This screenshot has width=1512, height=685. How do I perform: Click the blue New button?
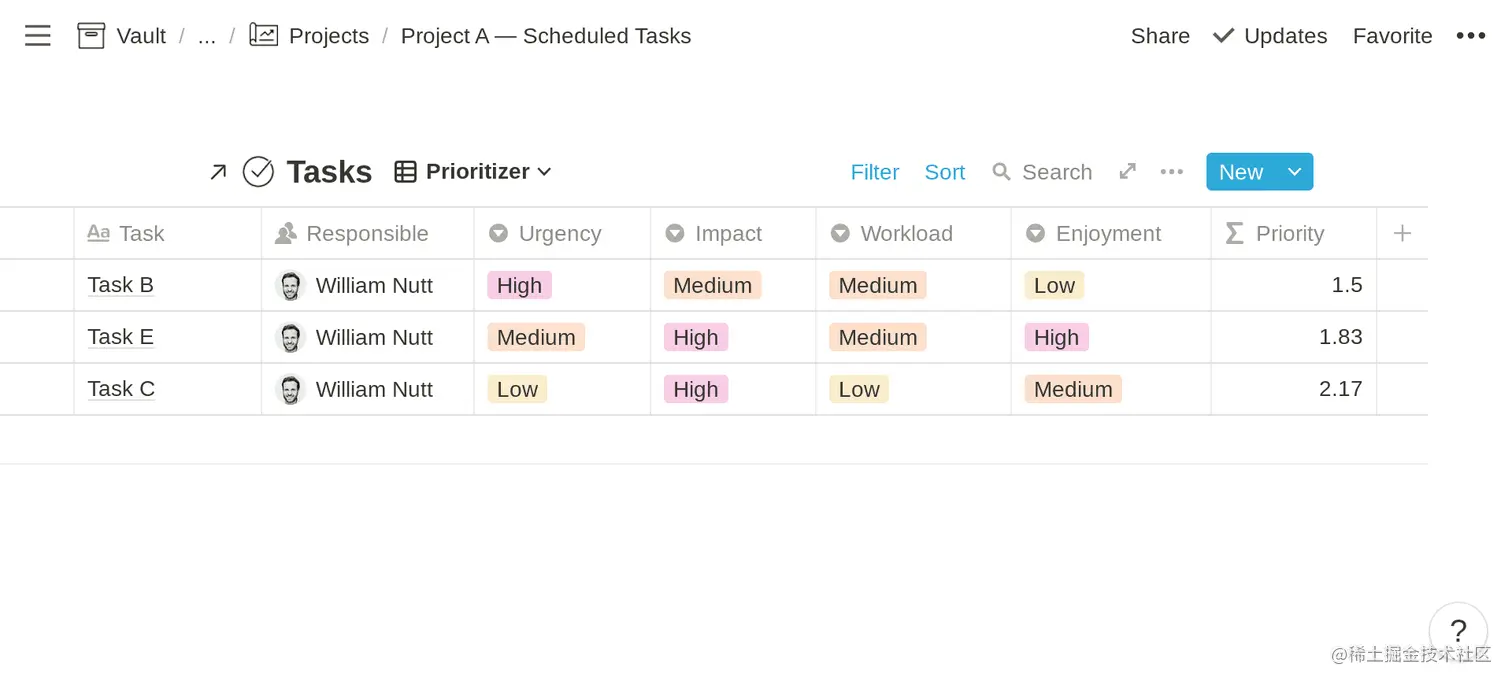(1240, 171)
